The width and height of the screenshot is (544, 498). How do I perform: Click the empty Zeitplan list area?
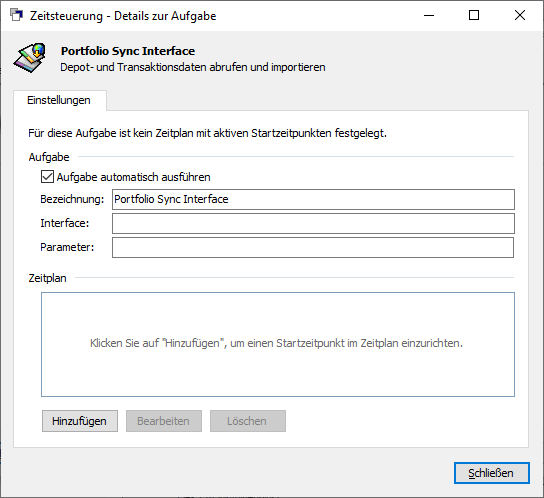(278, 344)
